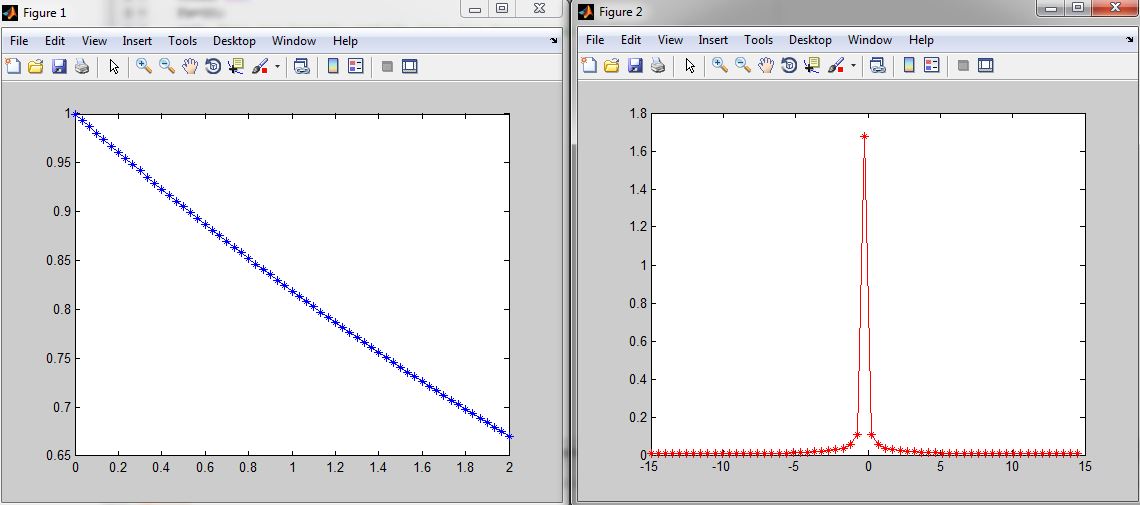Toggle Insert Colorbar in Figure 1
This screenshot has width=1140, height=505.
pos(333,67)
